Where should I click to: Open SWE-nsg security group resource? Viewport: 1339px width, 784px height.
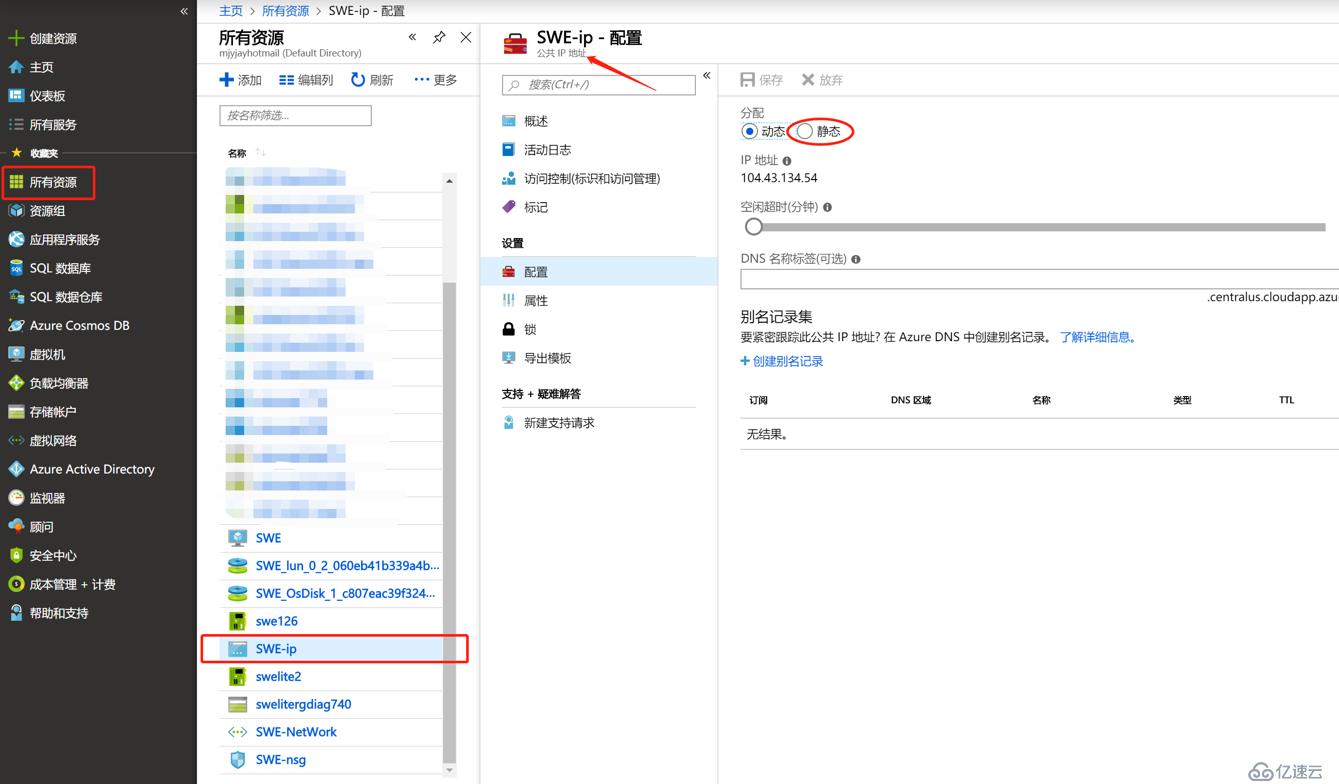pyautogui.click(x=280, y=760)
